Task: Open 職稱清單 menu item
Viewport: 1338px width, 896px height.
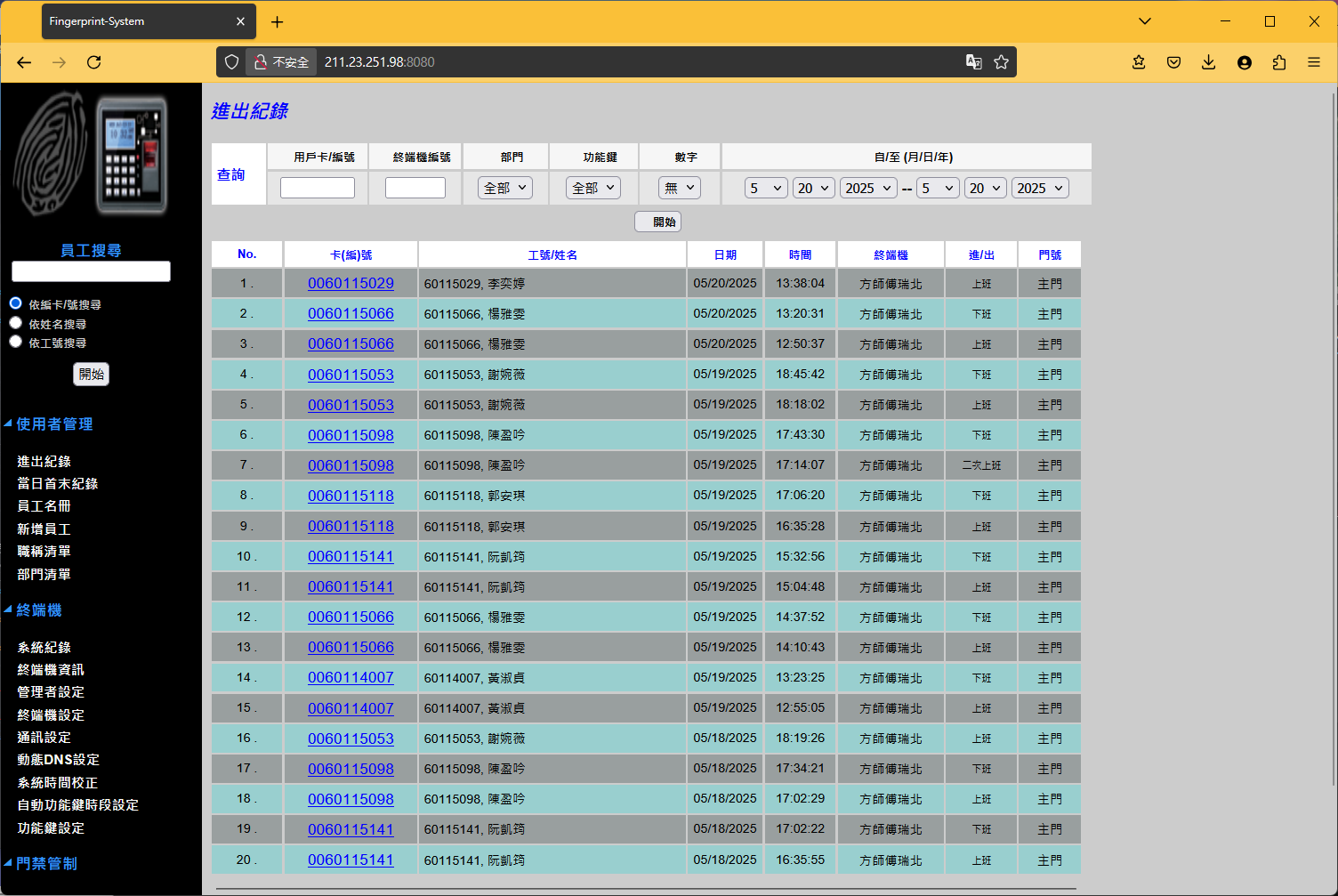Action: point(44,552)
